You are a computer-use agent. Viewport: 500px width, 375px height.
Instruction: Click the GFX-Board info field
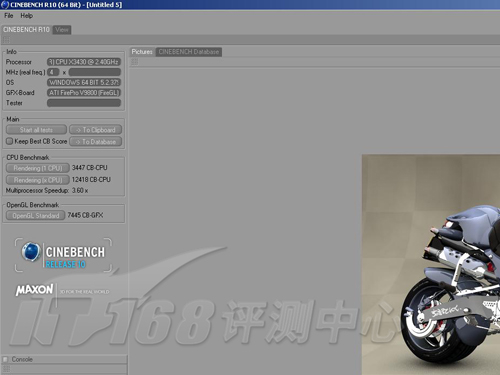point(84,93)
